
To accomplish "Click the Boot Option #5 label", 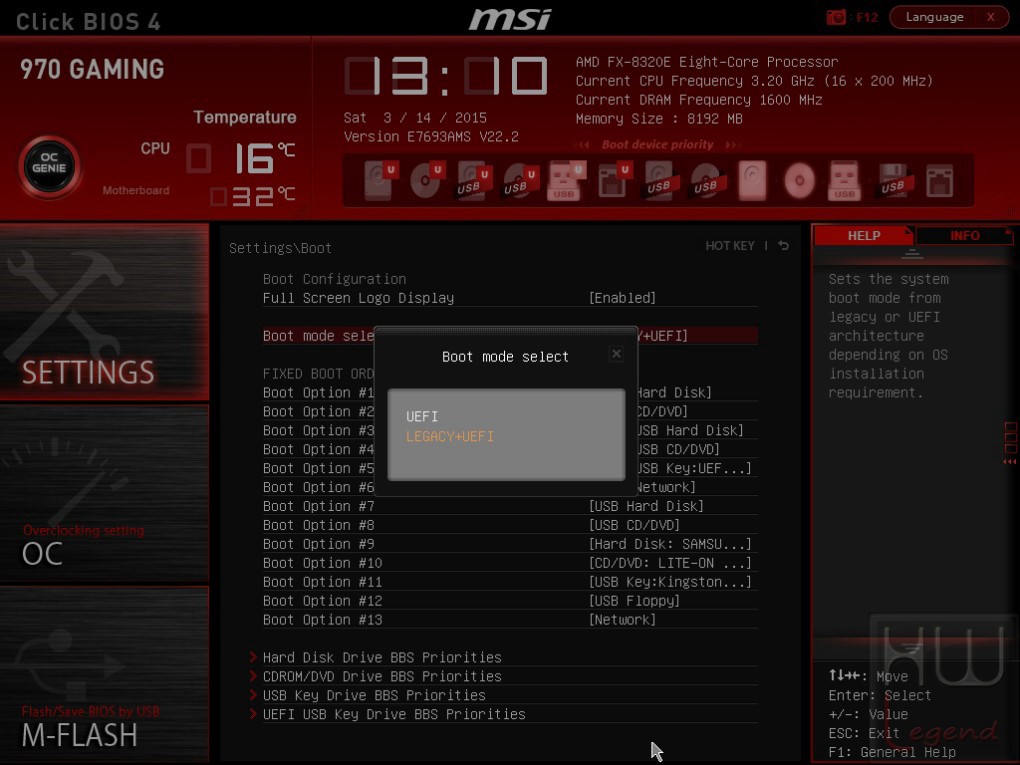I will click(318, 468).
